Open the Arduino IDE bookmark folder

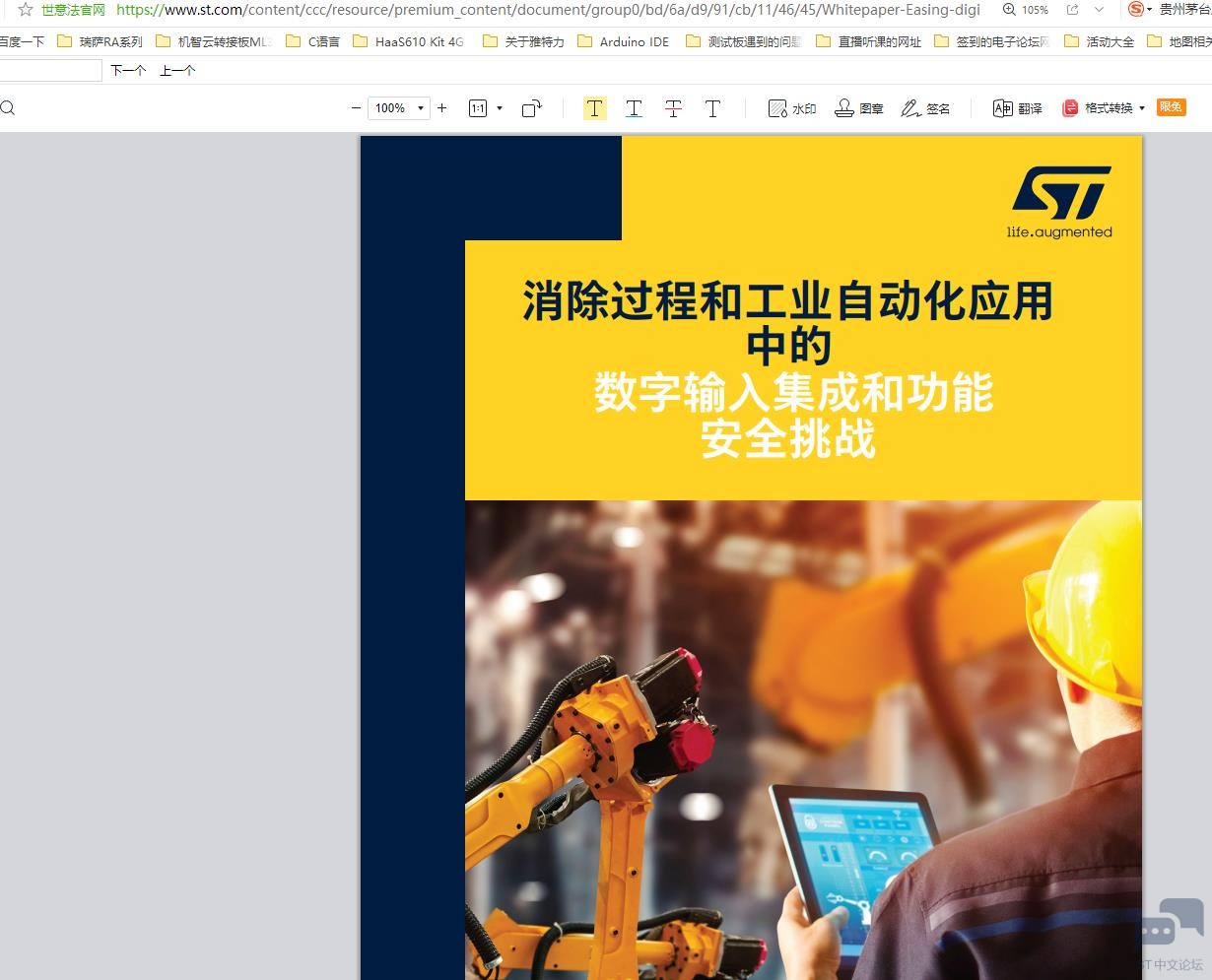point(624,42)
